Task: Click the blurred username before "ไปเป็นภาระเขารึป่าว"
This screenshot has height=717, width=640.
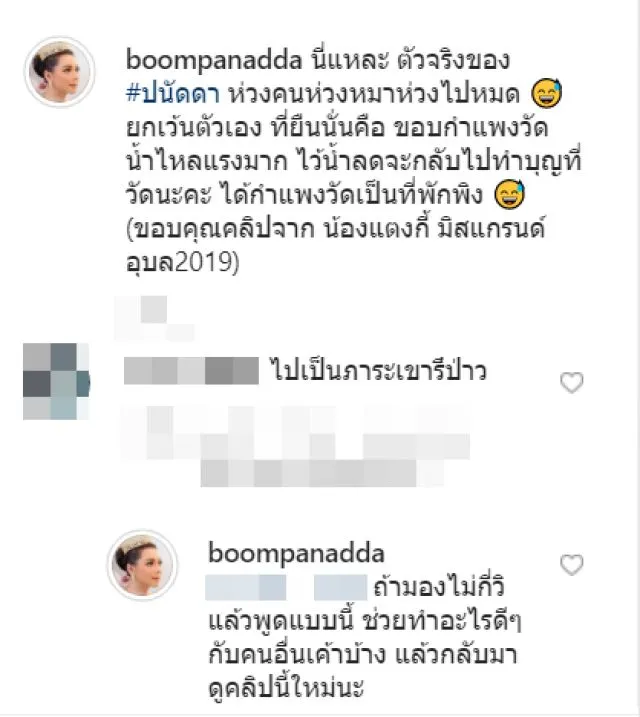Action: tap(191, 370)
